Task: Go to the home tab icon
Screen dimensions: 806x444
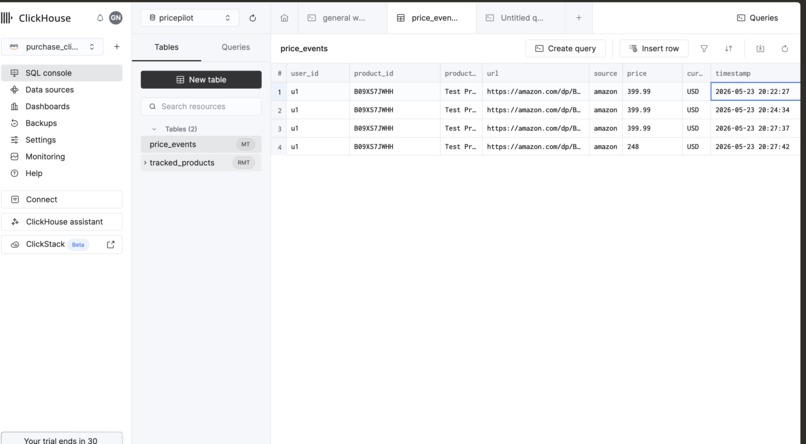Action: 284,18
